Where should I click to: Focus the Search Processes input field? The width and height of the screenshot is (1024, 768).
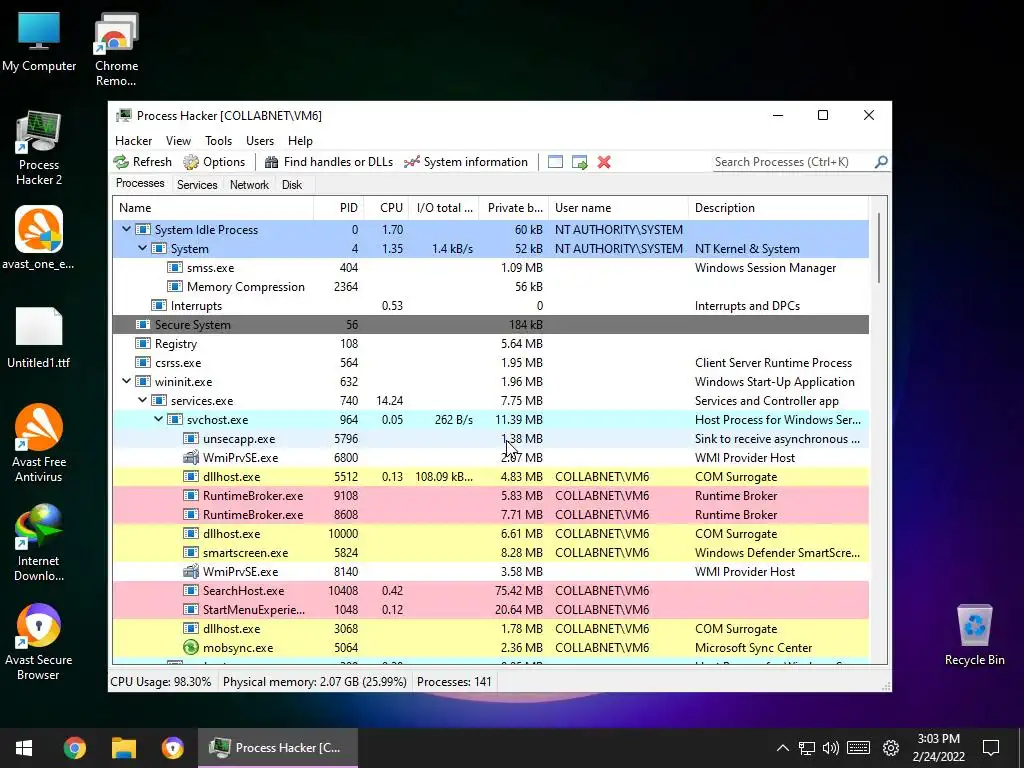(x=793, y=162)
